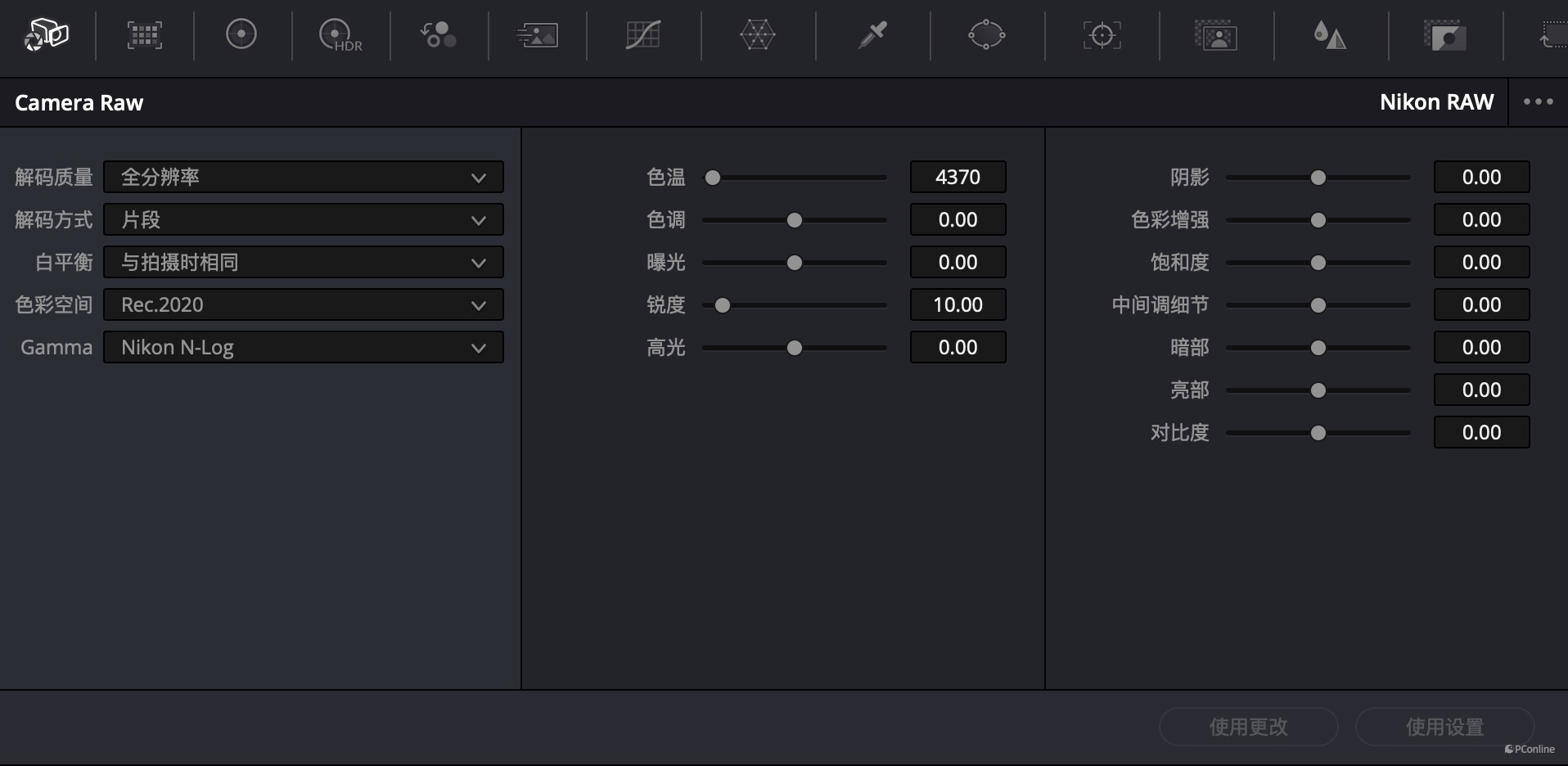This screenshot has width=1568, height=766.
Task: Click the 使用更改 button
Action: point(1248,727)
